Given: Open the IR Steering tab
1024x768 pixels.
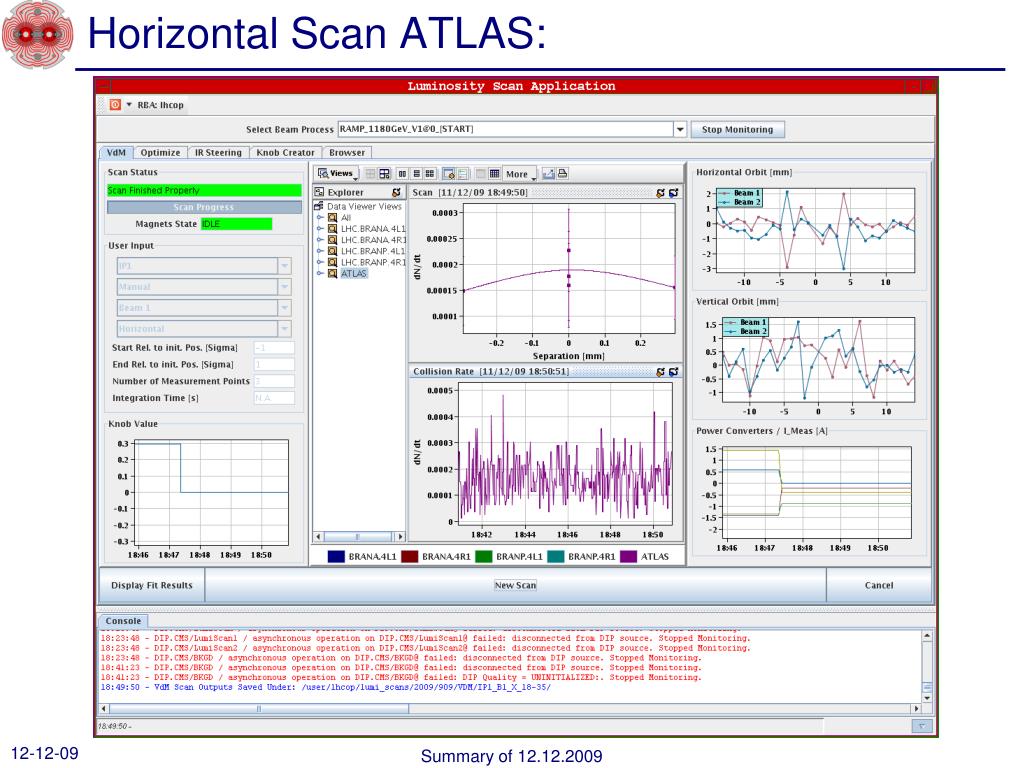Looking at the screenshot, I should [x=218, y=152].
